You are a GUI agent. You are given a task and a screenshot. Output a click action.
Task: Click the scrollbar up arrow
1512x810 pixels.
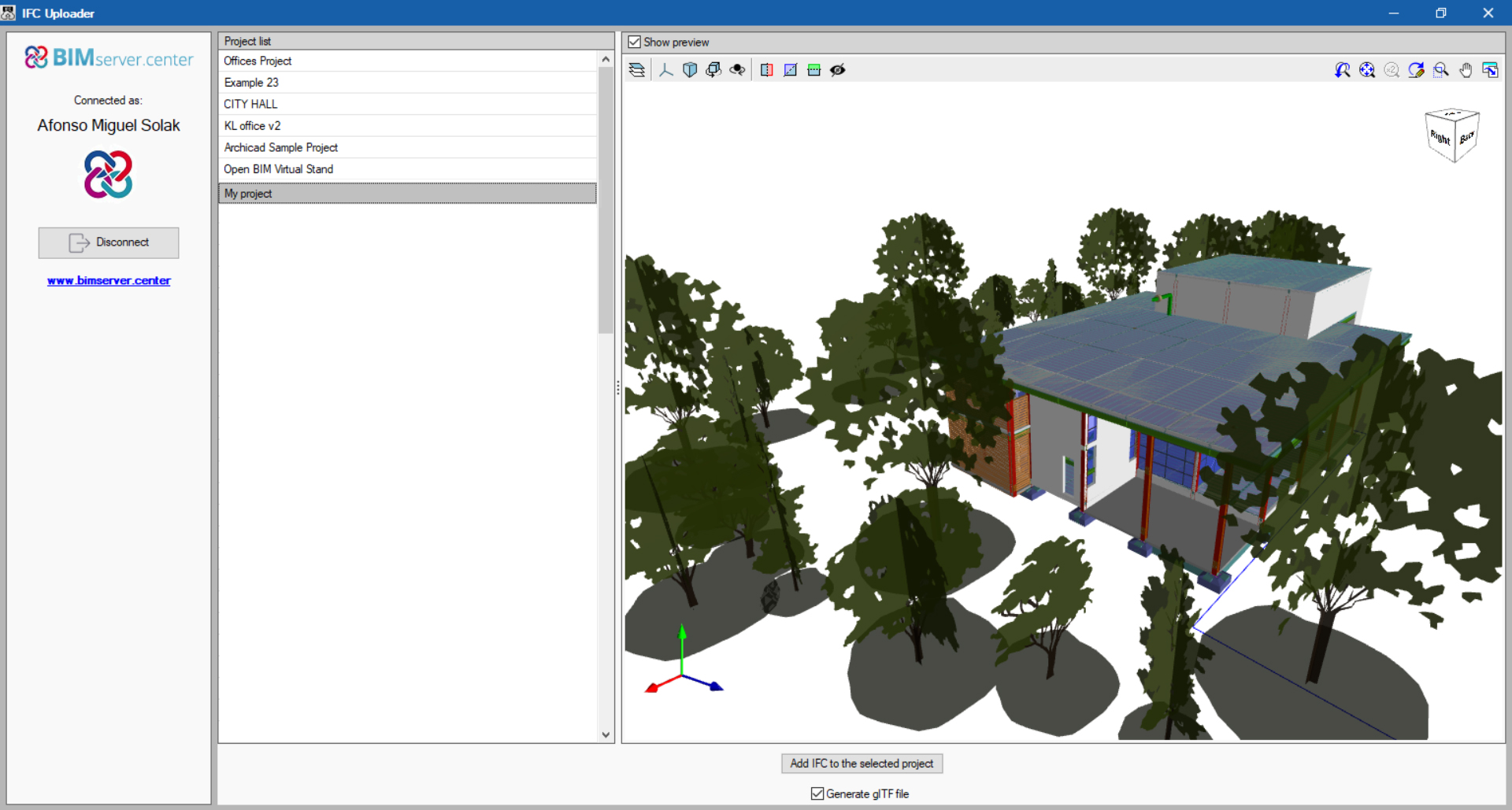click(x=606, y=57)
